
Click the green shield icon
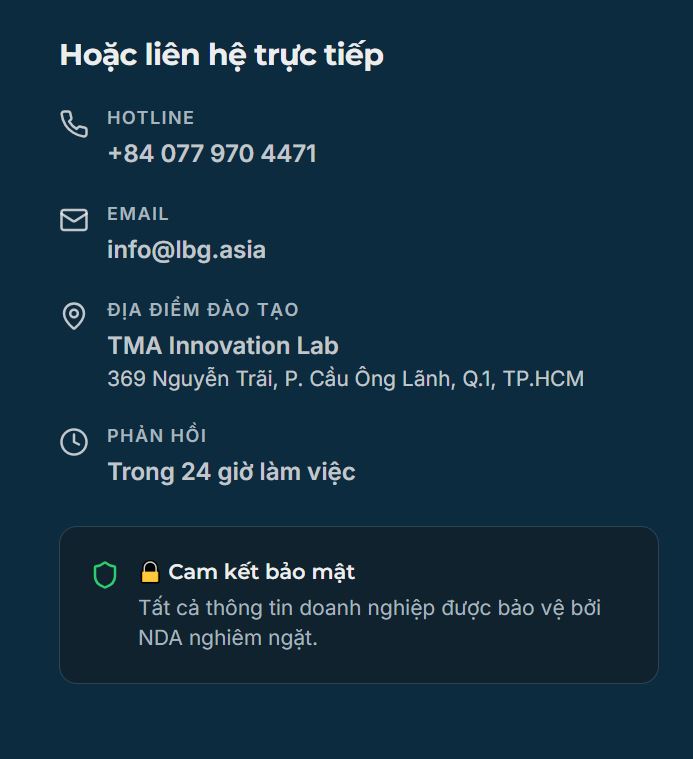(x=105, y=575)
